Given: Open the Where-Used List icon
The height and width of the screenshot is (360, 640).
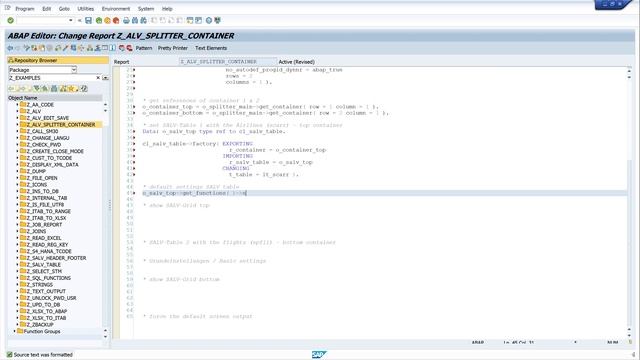Looking at the screenshot, I should (81, 48).
